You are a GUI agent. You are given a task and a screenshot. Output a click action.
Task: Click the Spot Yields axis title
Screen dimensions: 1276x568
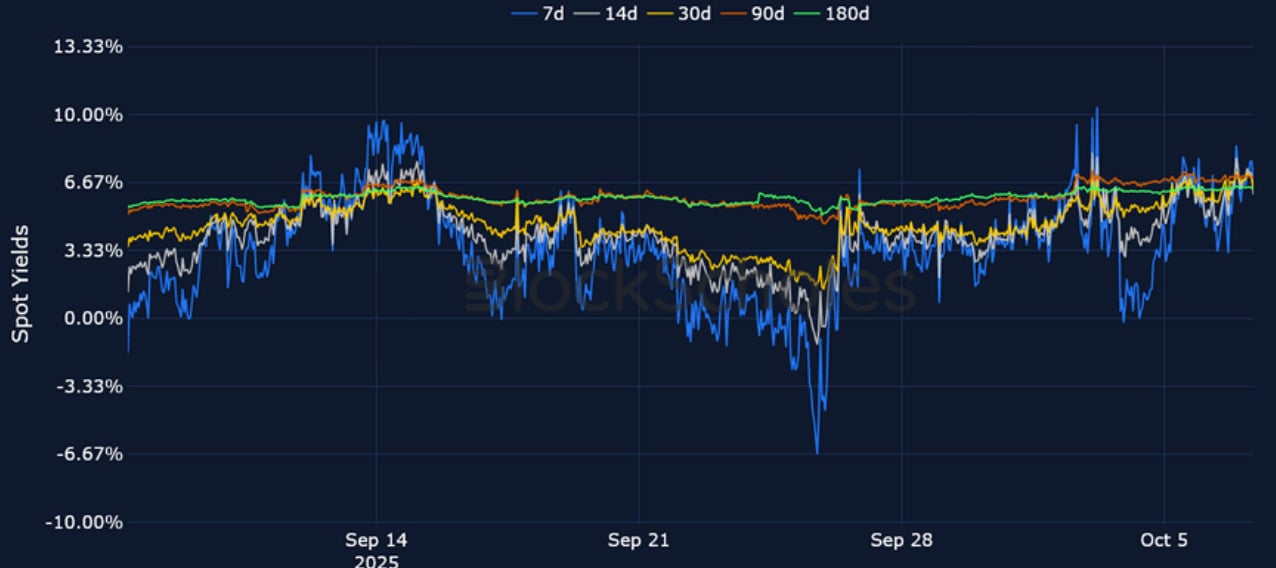(20, 284)
